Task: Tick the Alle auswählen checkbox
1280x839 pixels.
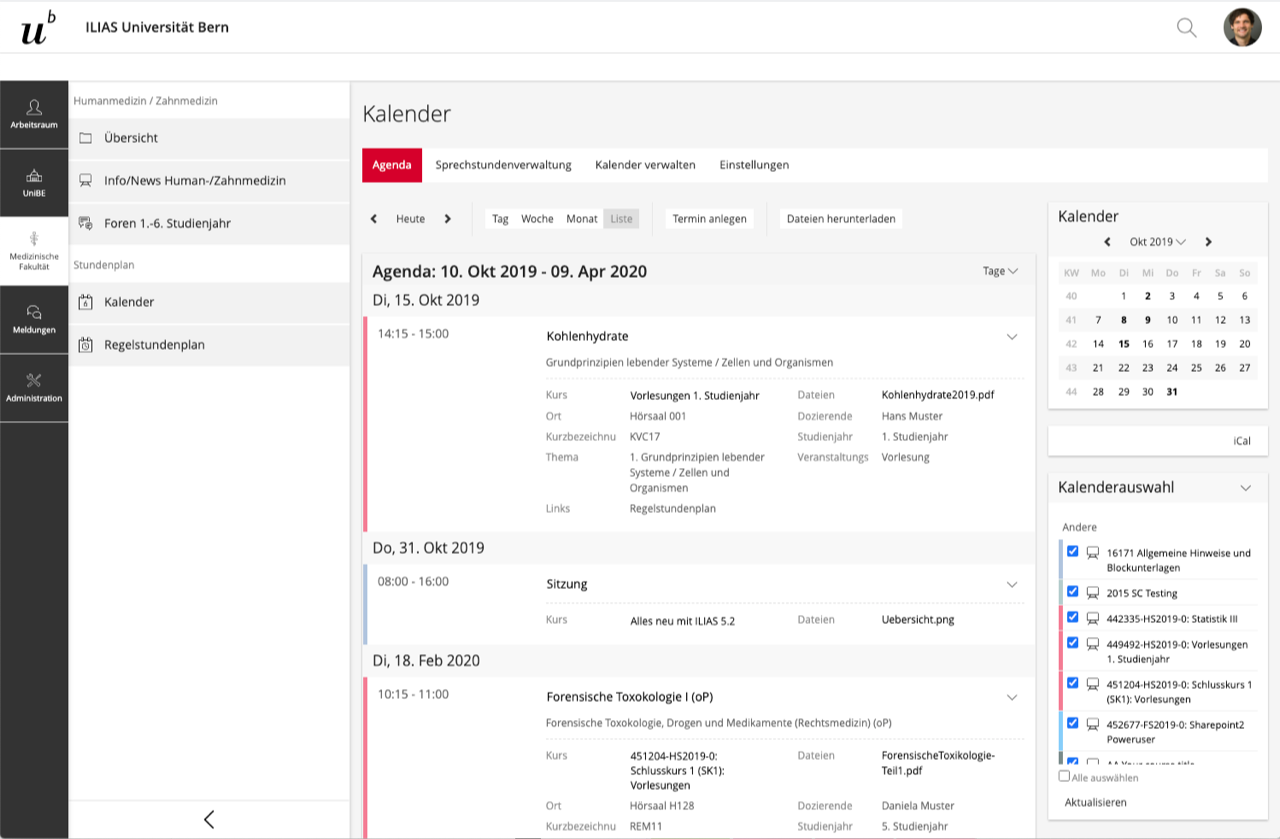Action: (1064, 776)
